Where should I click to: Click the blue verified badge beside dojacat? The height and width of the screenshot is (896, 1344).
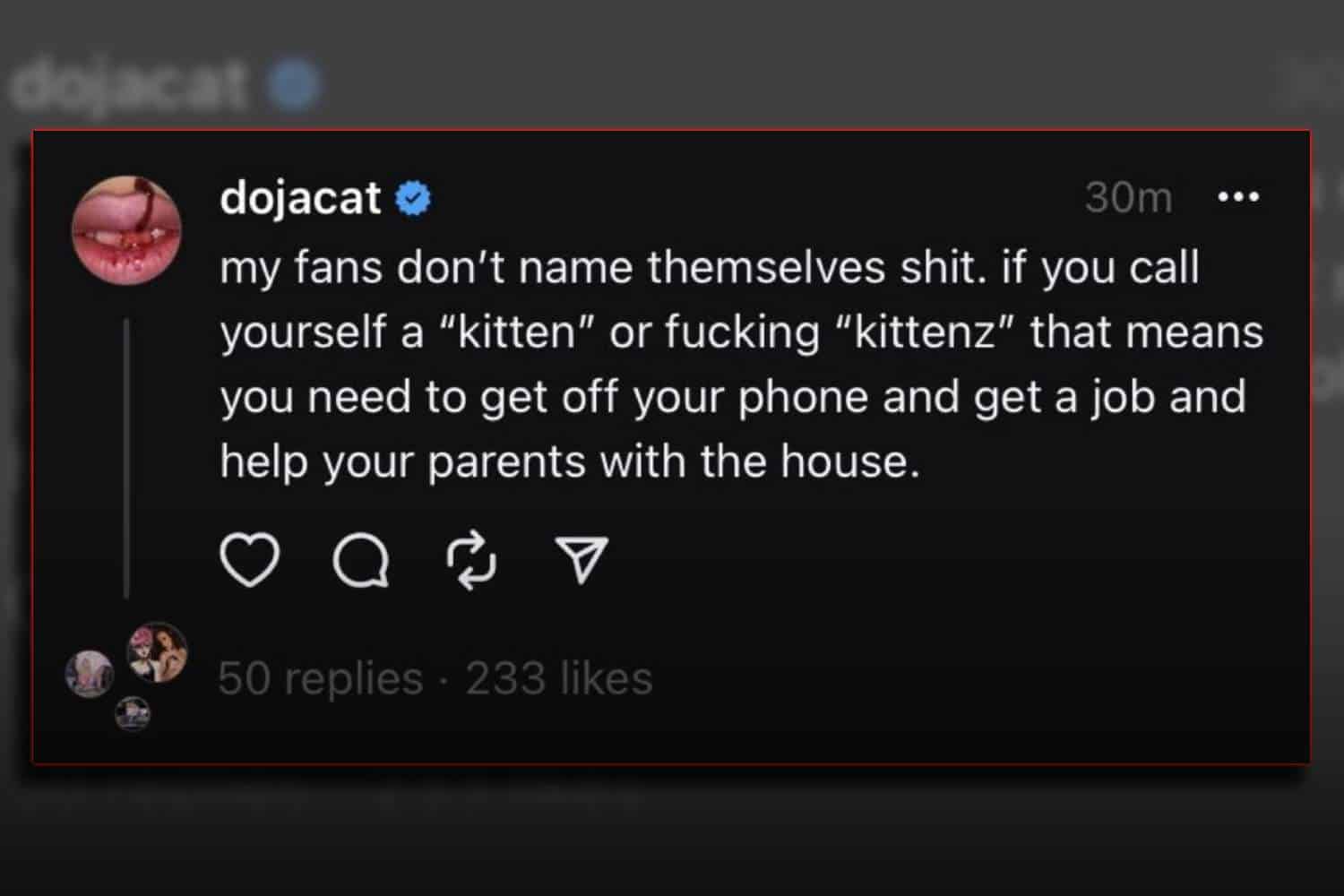click(413, 198)
